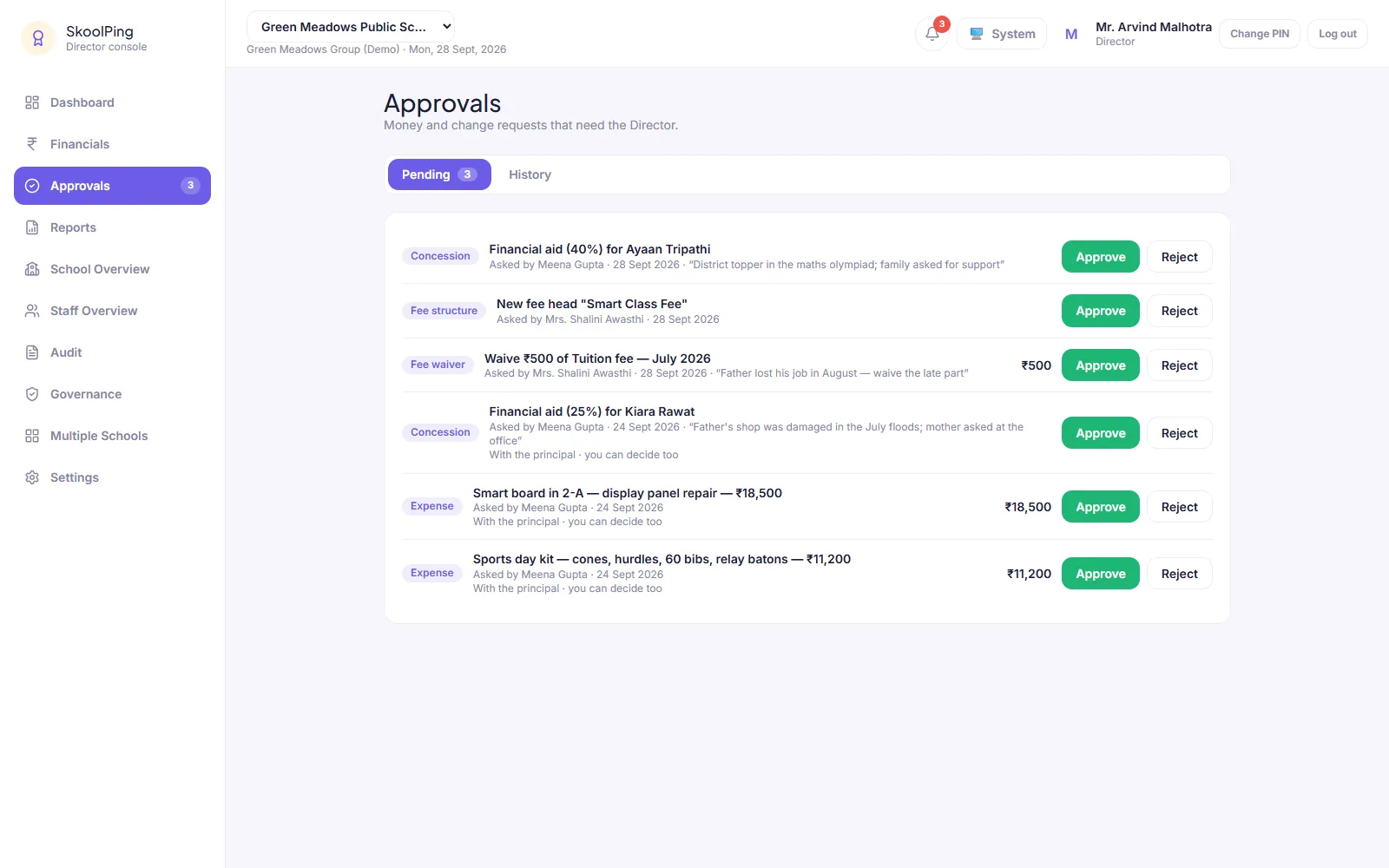This screenshot has width=1389, height=868.
Task: Approve the ₹500 tuition fee waiver
Action: pyautogui.click(x=1101, y=365)
